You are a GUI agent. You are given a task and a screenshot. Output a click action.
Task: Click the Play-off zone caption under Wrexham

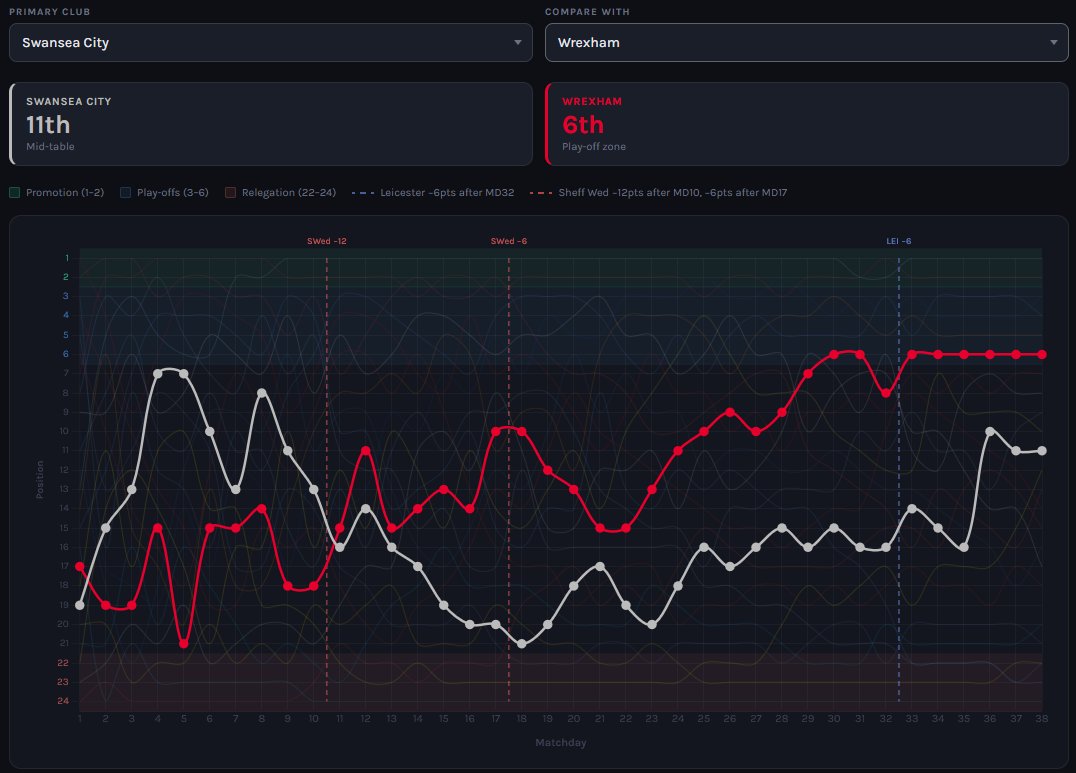(x=594, y=147)
